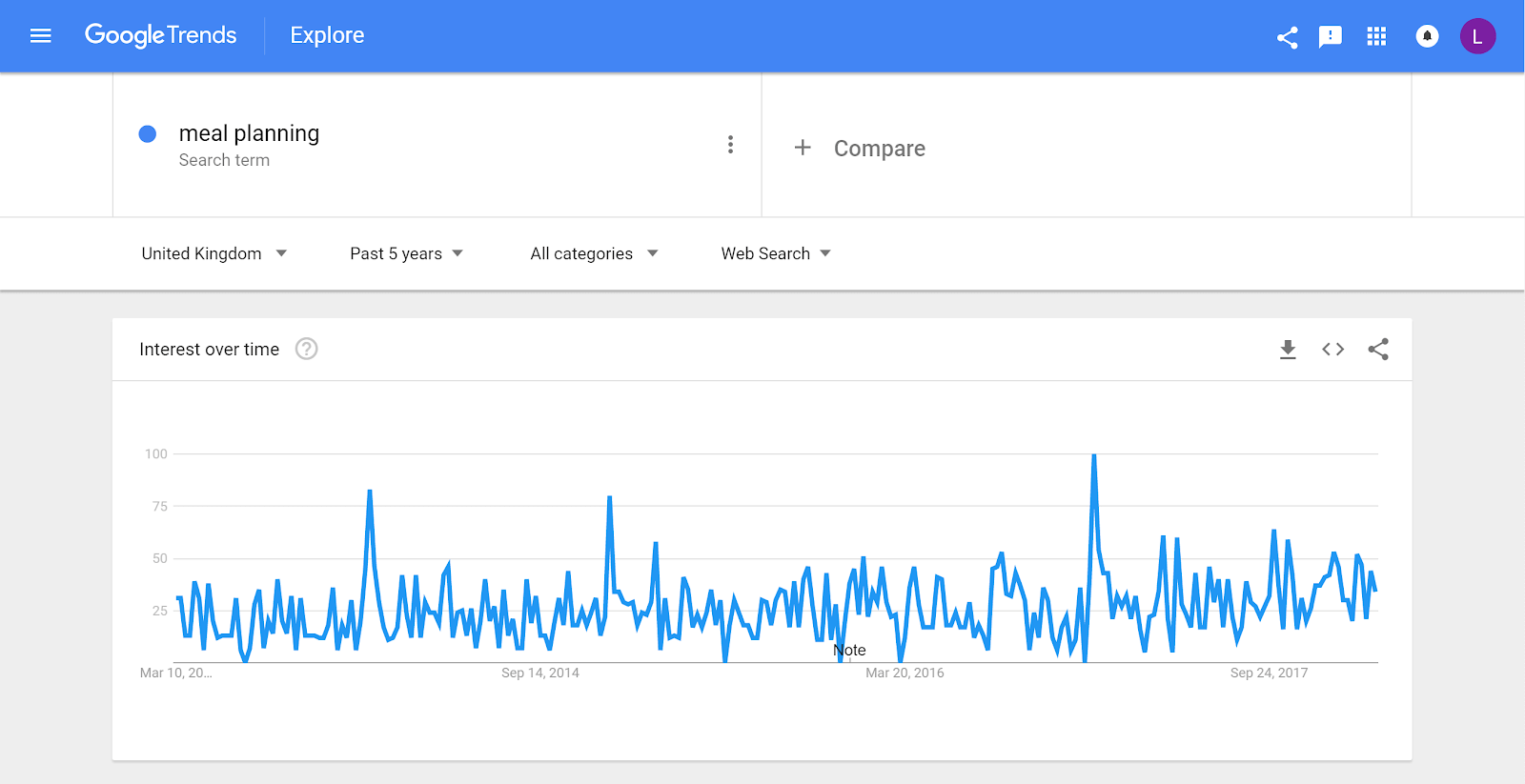Open the Google apps grid
1525x784 pixels.
tap(1375, 36)
